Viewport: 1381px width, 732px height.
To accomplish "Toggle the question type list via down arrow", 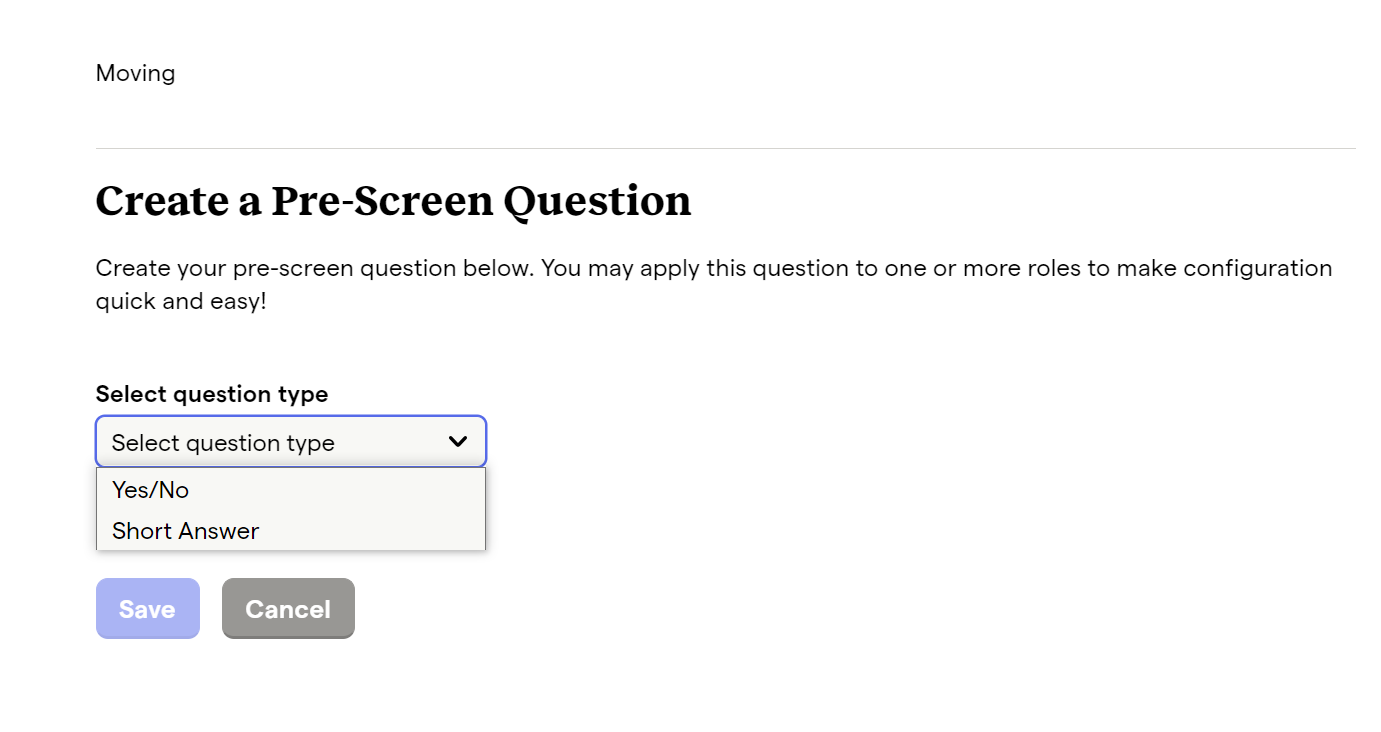I will coord(458,441).
